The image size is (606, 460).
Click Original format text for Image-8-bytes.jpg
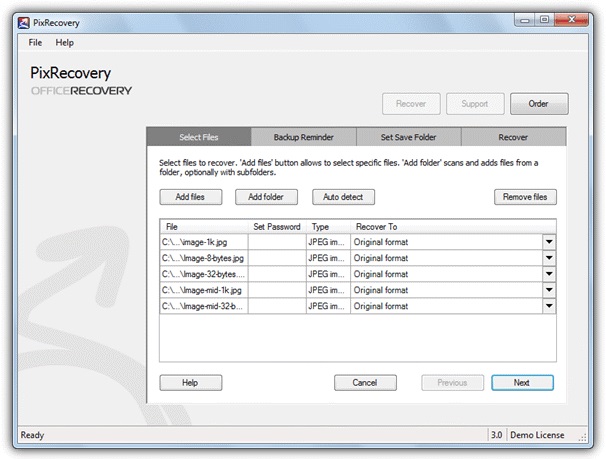[381, 258]
